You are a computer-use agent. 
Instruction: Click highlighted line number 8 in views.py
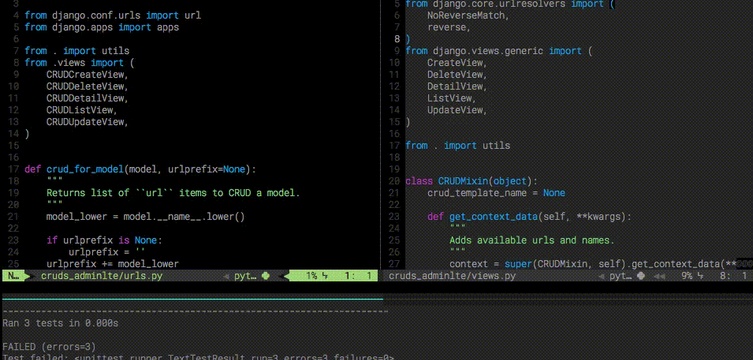[x=397, y=39]
